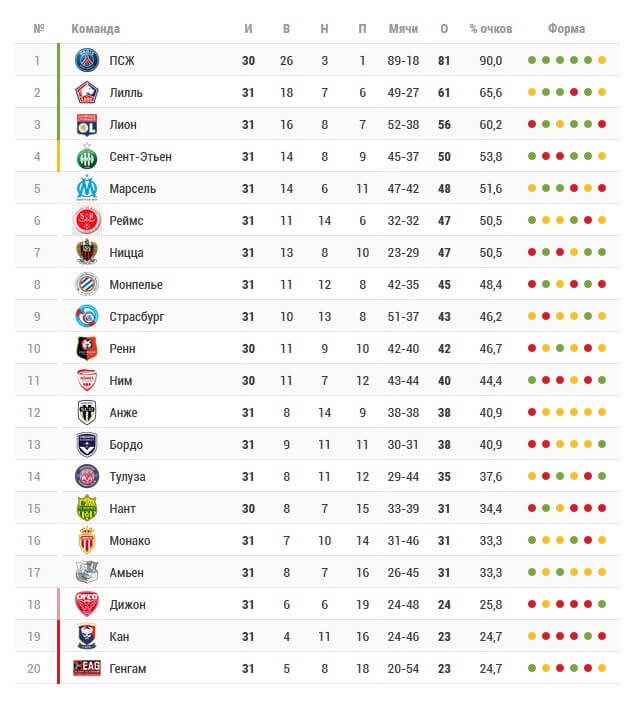Open the Монпелье team page

point(136,285)
